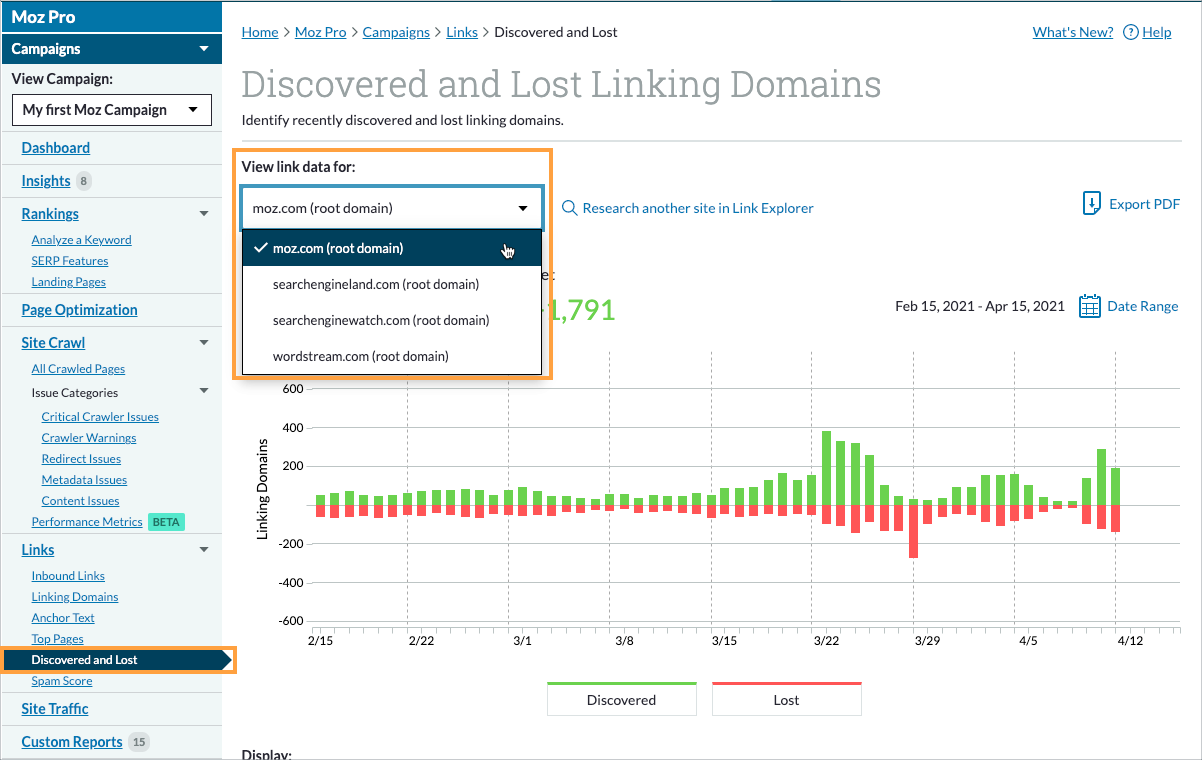The height and width of the screenshot is (760, 1202).
Task: Go to Linking Domains in sidebar
Action: (x=75, y=597)
